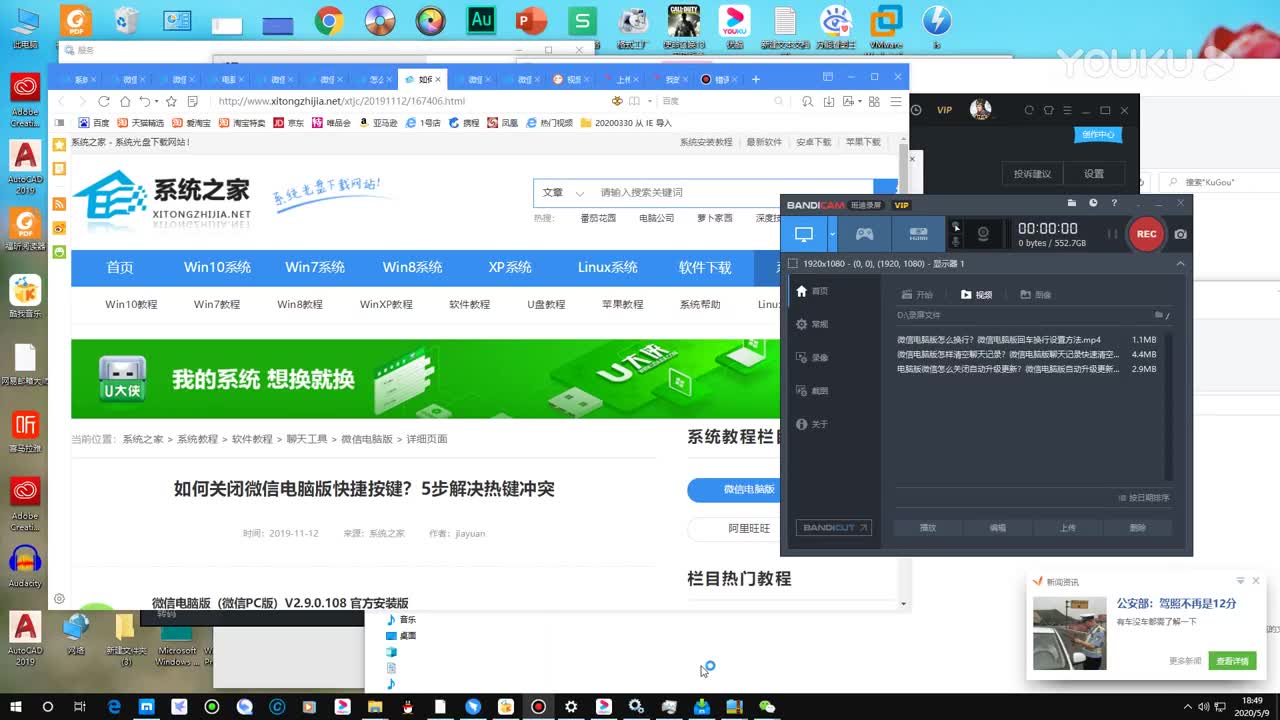Screen dimensions: 1280x720
Task: Click the 播放 button to play a recording
Action: click(x=928, y=527)
